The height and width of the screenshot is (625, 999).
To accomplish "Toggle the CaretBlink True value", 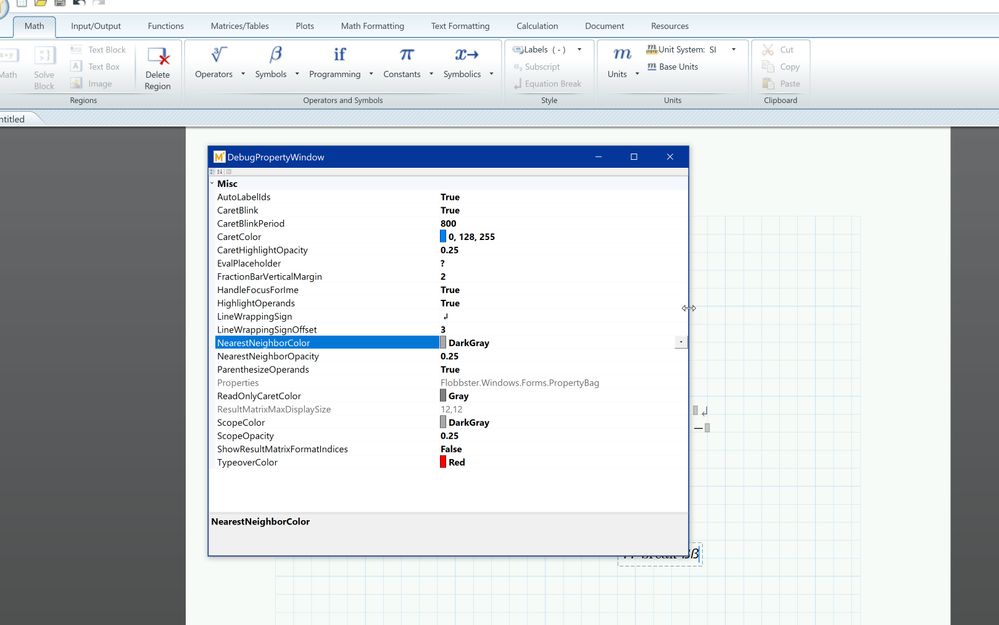I will point(450,211).
